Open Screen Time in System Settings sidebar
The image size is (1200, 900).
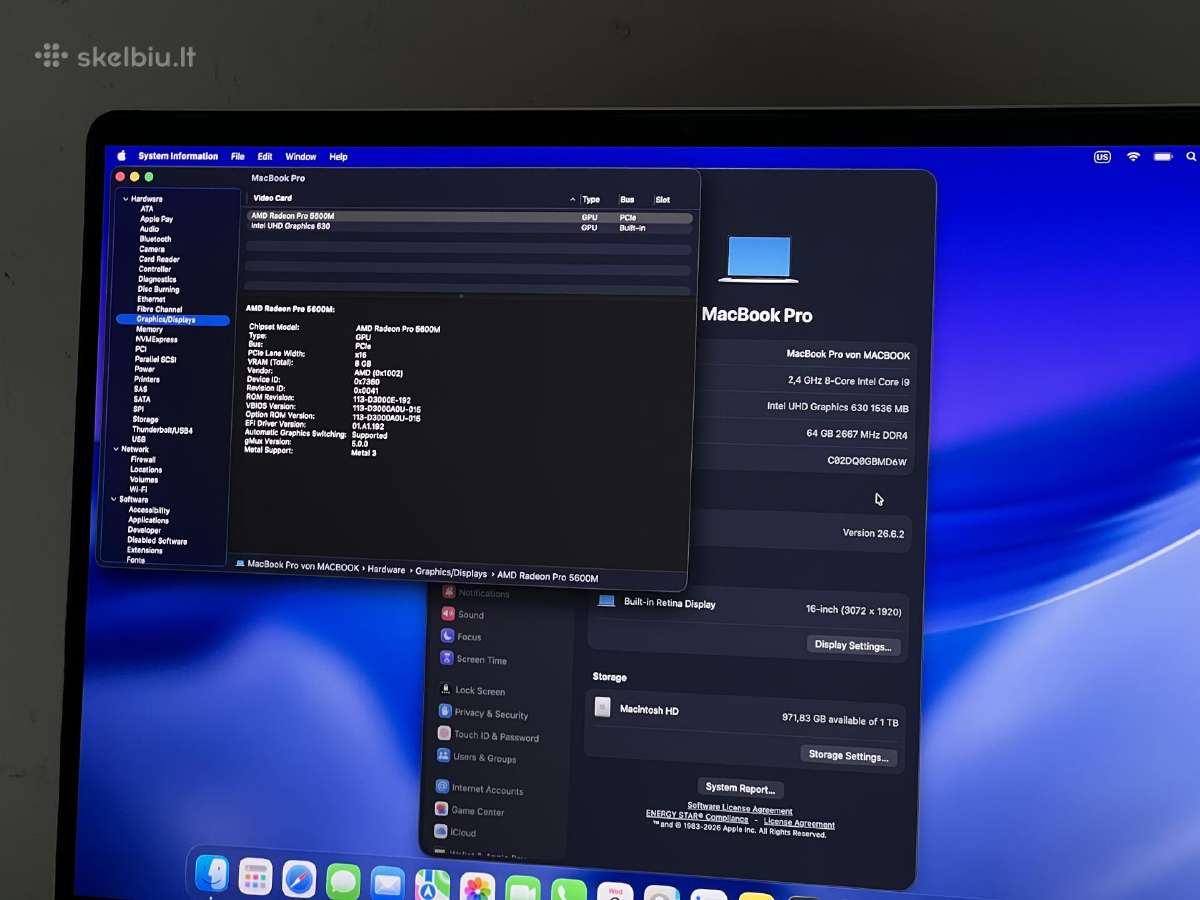(x=474, y=659)
